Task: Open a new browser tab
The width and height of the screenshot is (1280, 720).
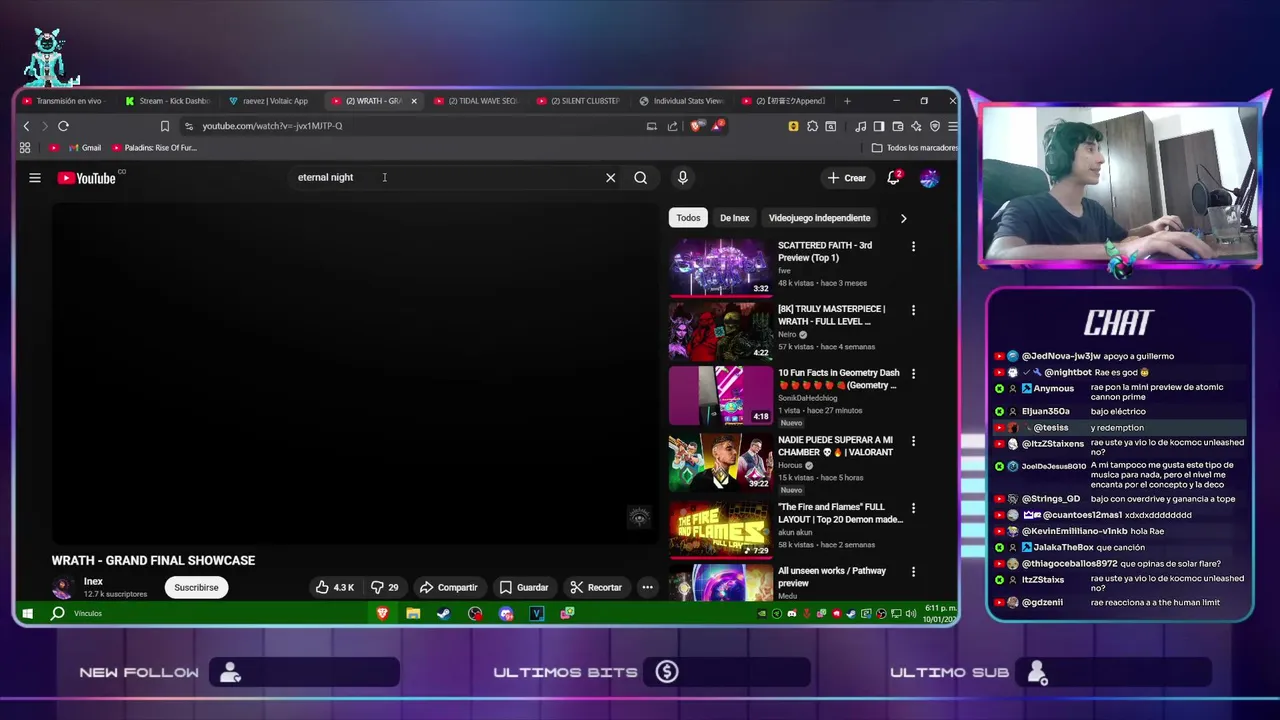Action: (847, 101)
